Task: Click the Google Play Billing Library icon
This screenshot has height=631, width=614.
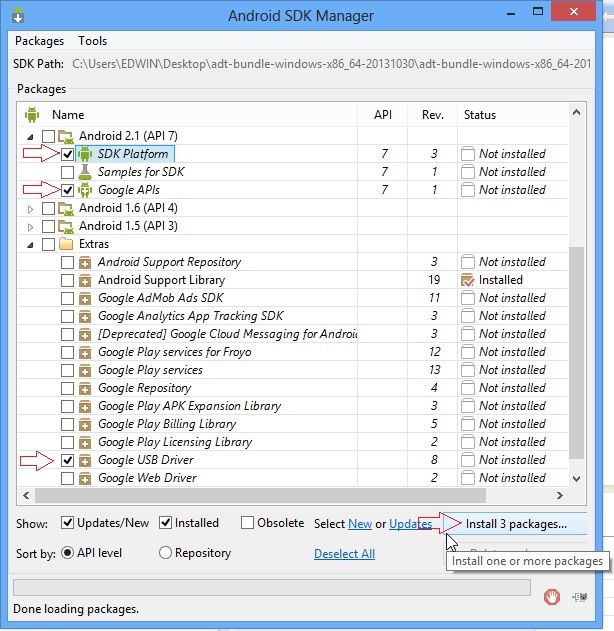Action: 84,425
